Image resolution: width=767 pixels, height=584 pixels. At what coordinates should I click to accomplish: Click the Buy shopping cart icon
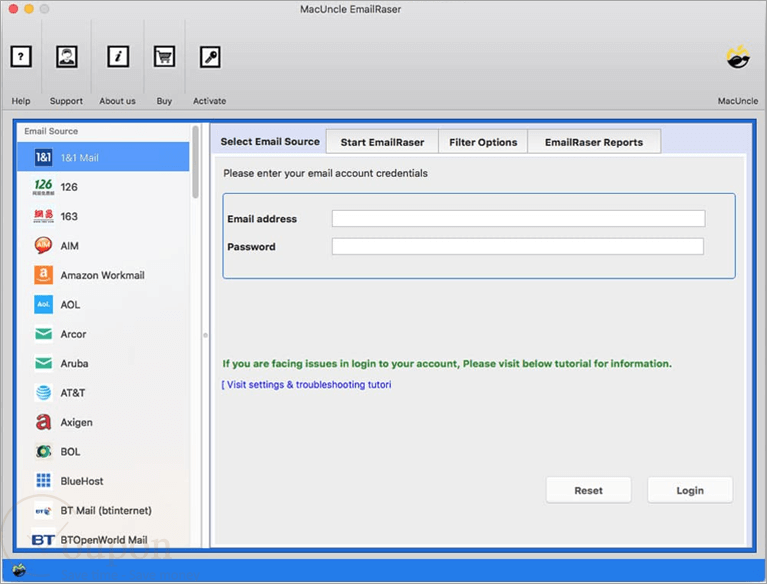[x=164, y=57]
